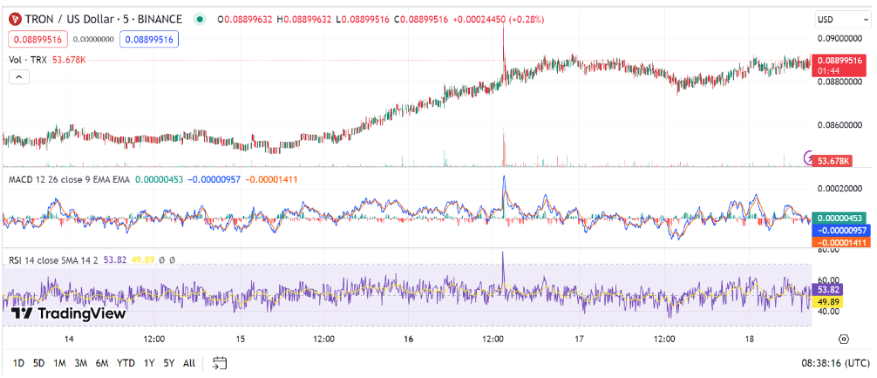Screen dimensions: 877x378
Task: Select the 1Y time range
Action: 149,363
